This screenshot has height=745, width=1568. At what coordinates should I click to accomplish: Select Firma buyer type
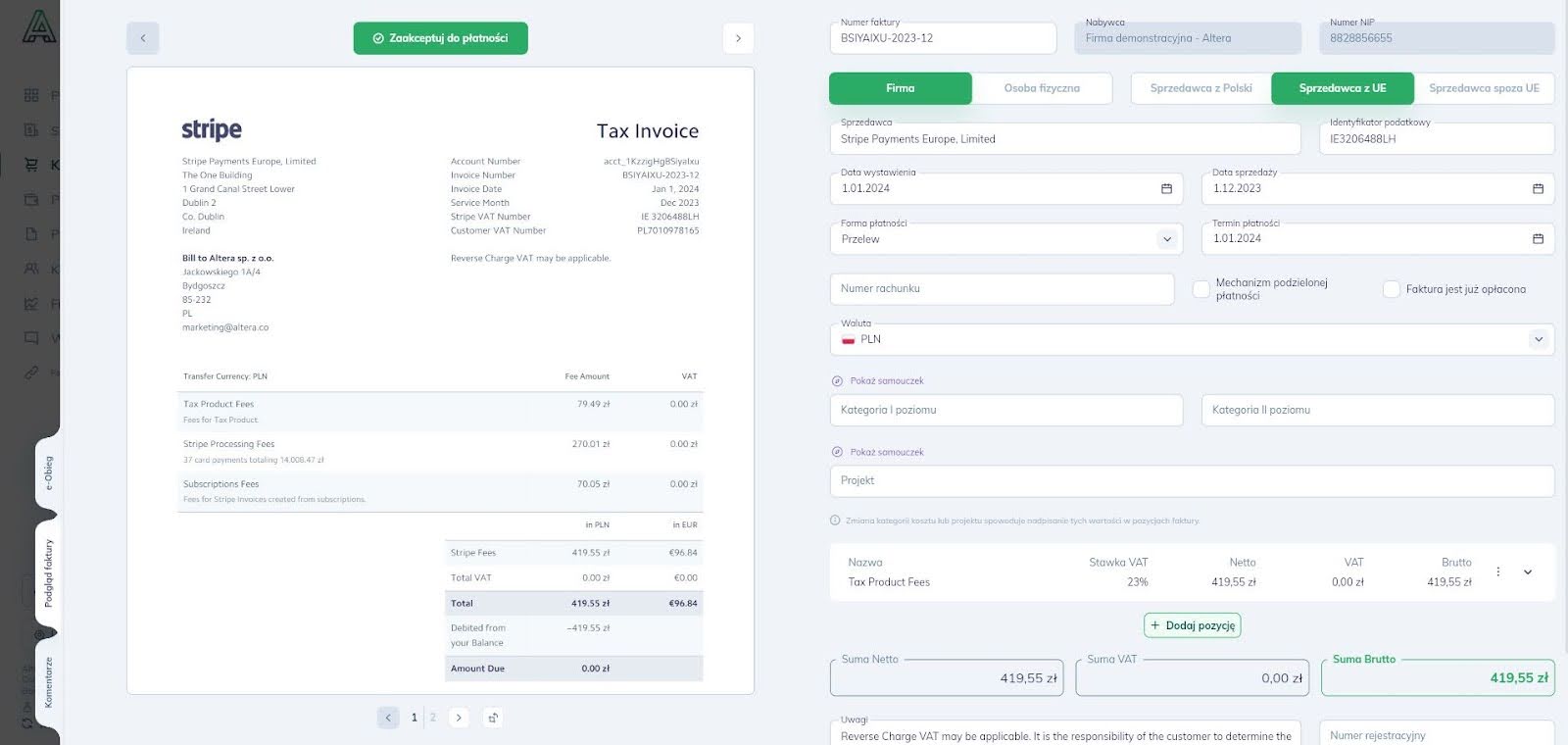[x=901, y=88]
